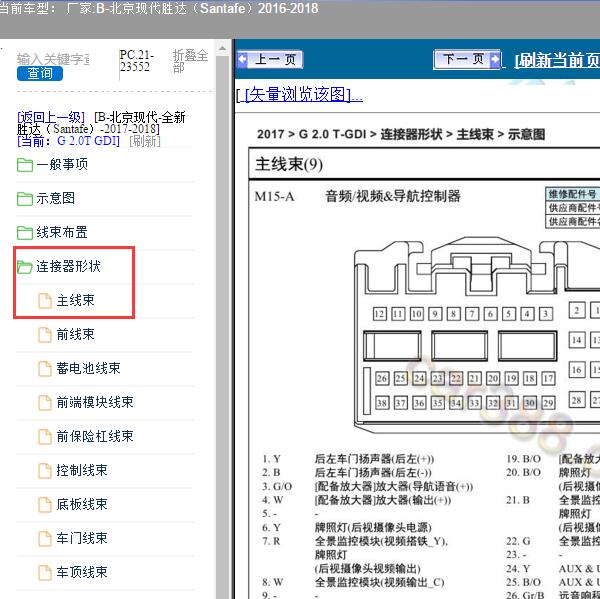Click the 车门线束 document icon
Viewport: 600px width, 599px height.
(x=45, y=539)
